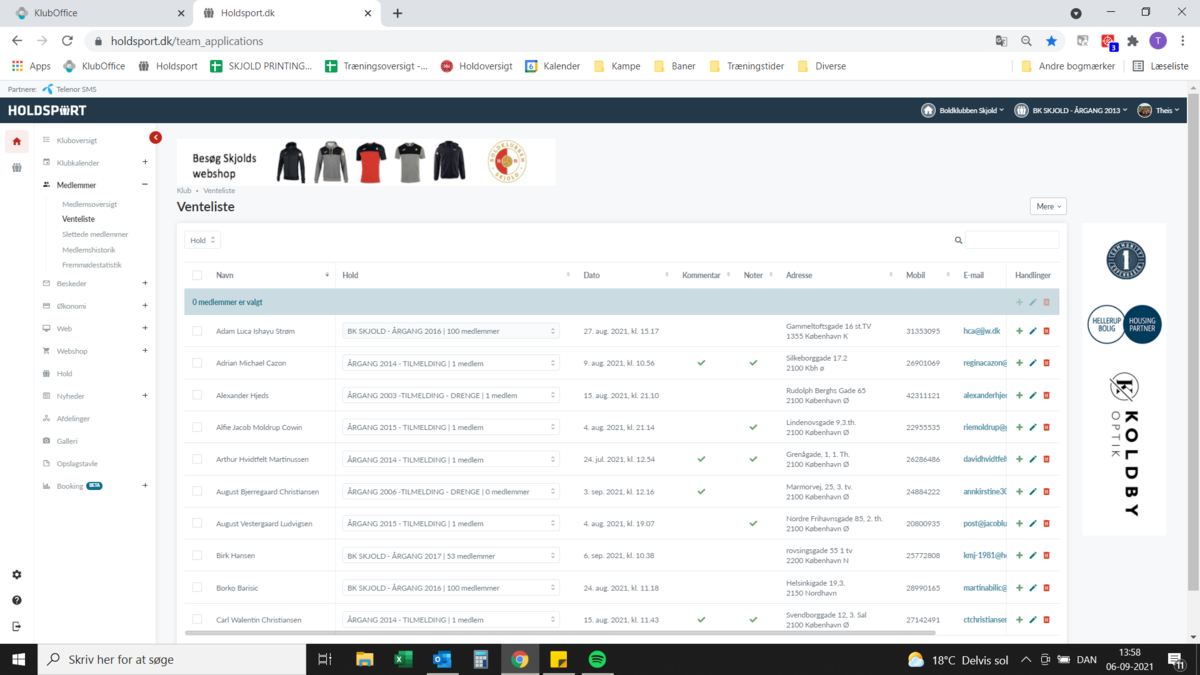Open Calculator from the taskbar

coord(481,659)
